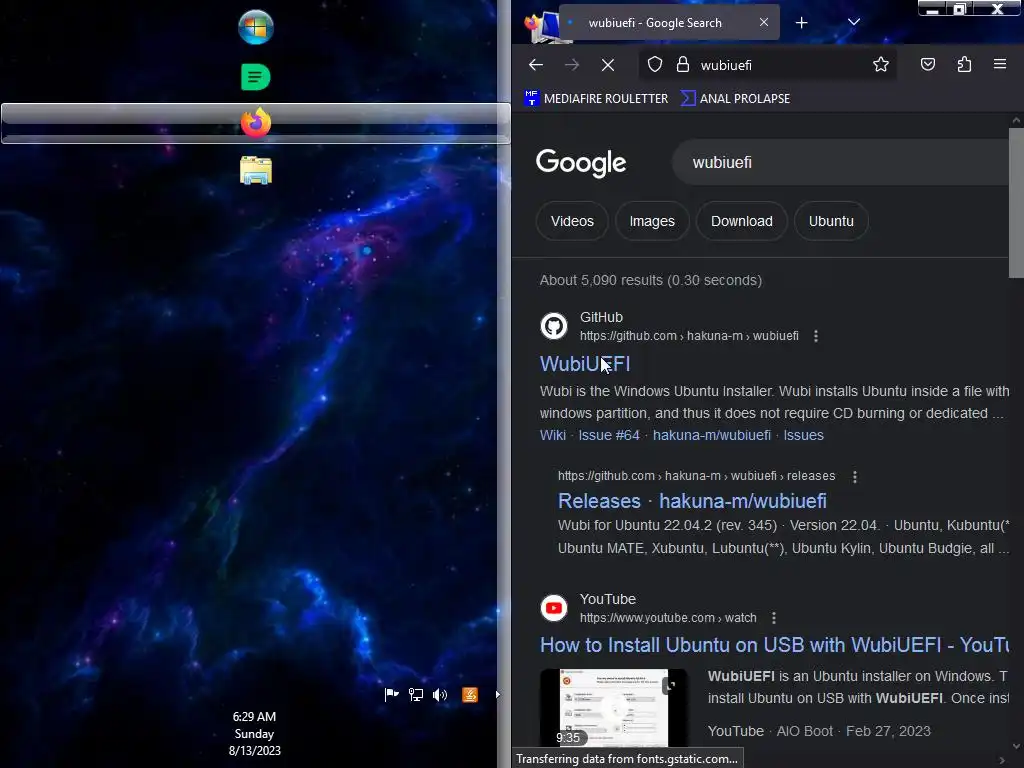Close the wubiuefi Google Search tab
Screen dimensions: 1024x768
click(763, 22)
